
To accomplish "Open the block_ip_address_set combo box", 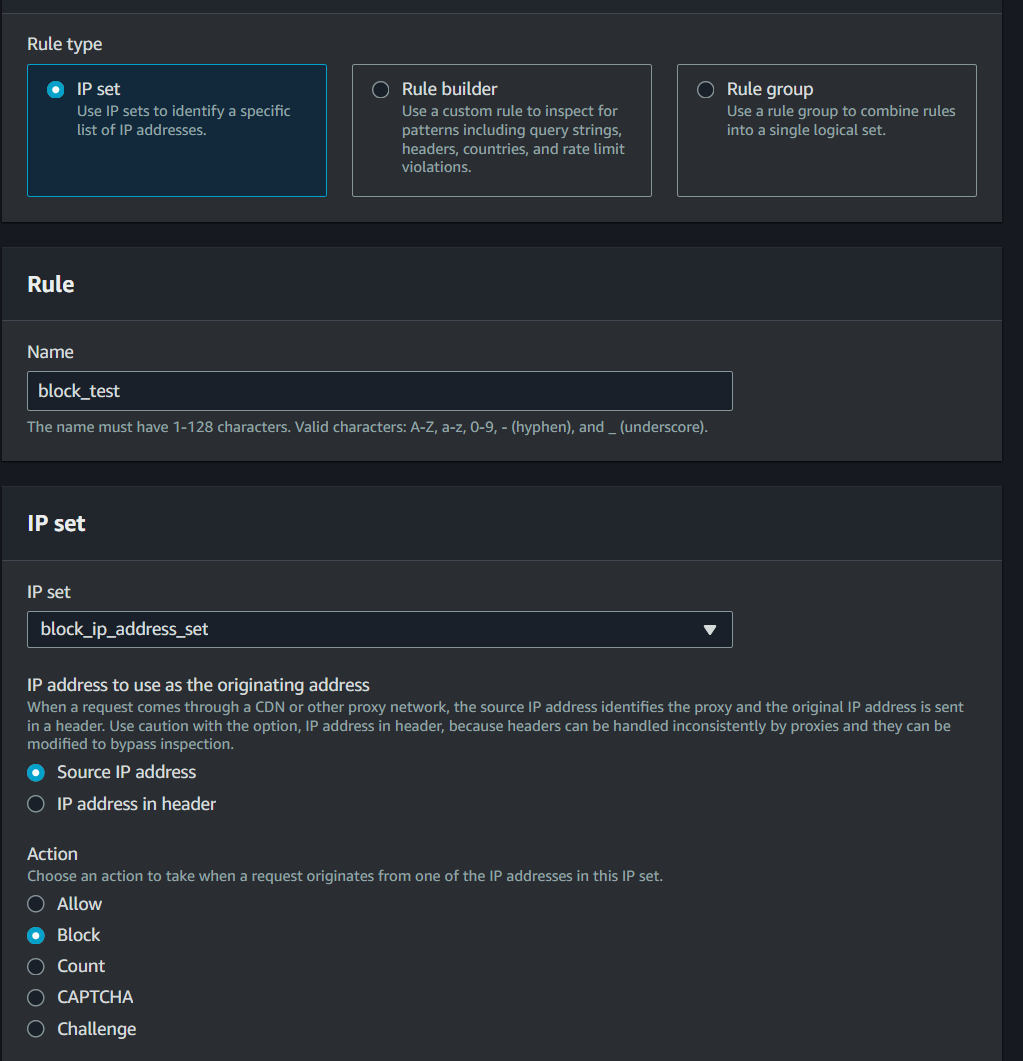I will pos(380,629).
